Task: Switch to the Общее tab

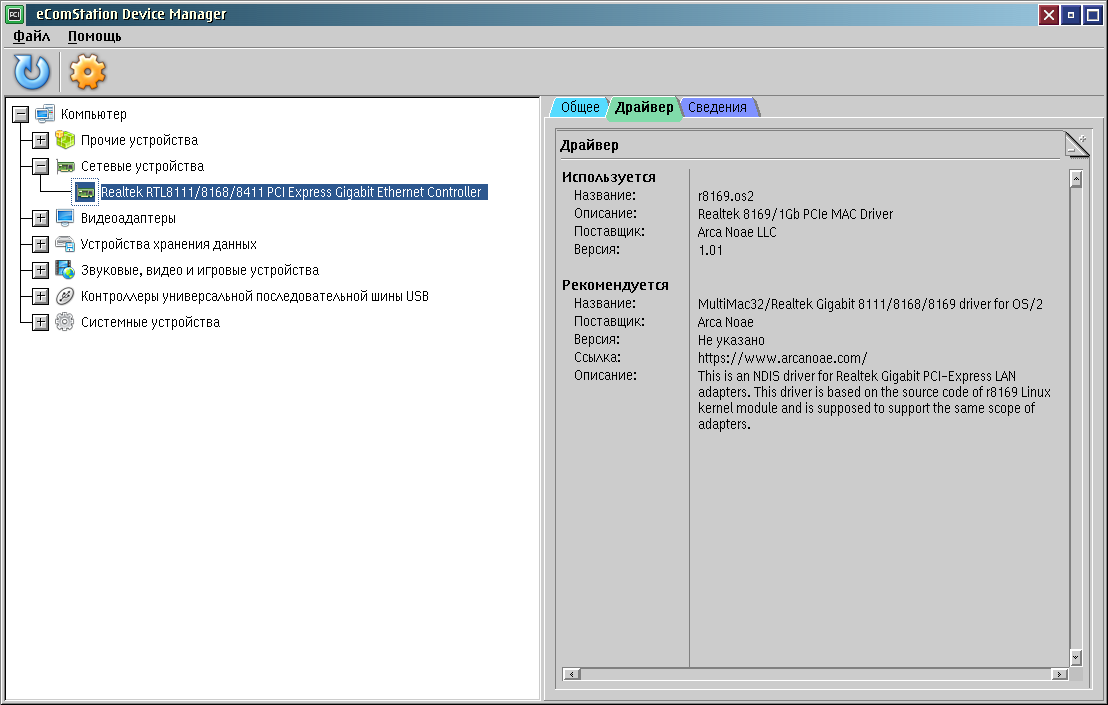Action: pyautogui.click(x=579, y=107)
